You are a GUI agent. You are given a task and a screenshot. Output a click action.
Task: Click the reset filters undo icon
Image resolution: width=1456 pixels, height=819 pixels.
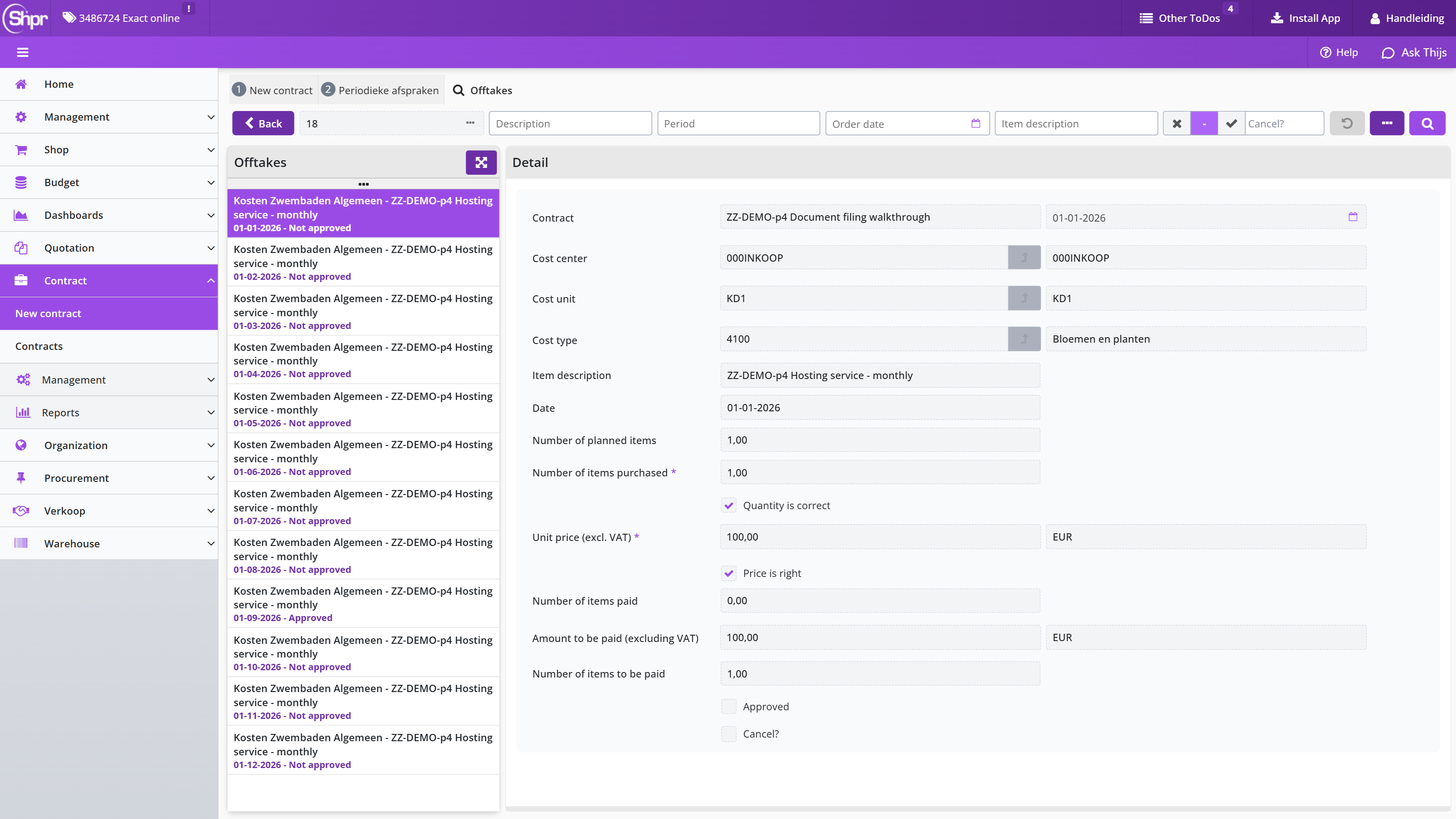[1347, 123]
